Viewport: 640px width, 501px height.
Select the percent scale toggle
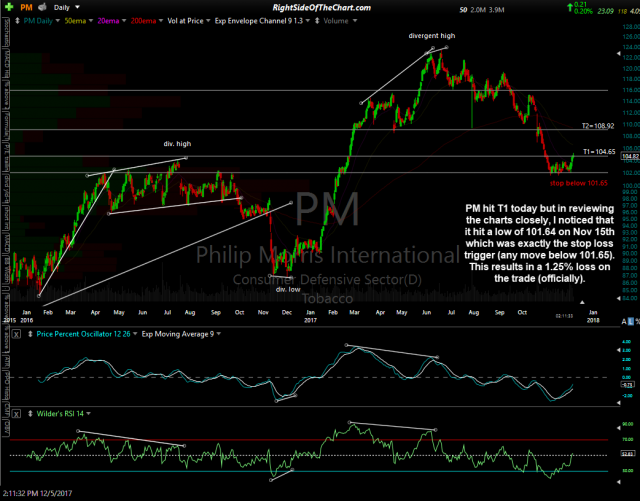point(638,322)
